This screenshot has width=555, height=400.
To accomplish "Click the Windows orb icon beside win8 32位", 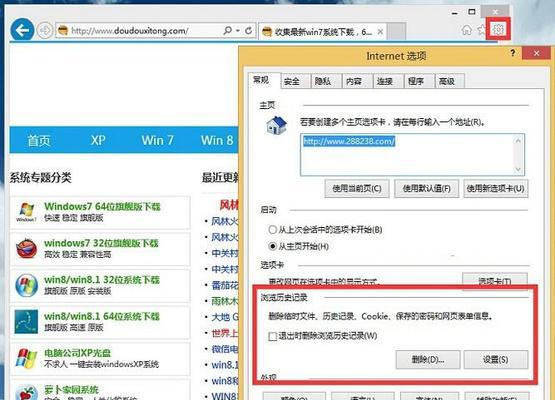I will click(26, 285).
